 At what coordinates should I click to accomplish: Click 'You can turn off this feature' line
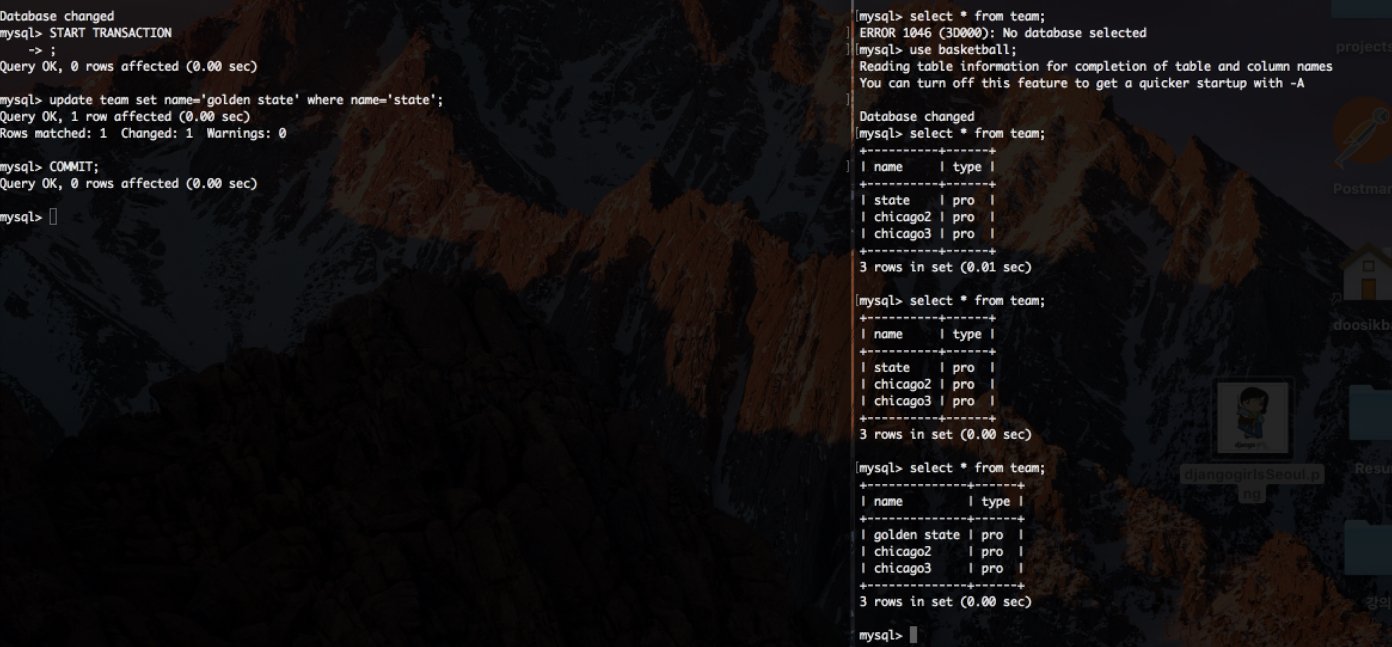click(x=1082, y=83)
